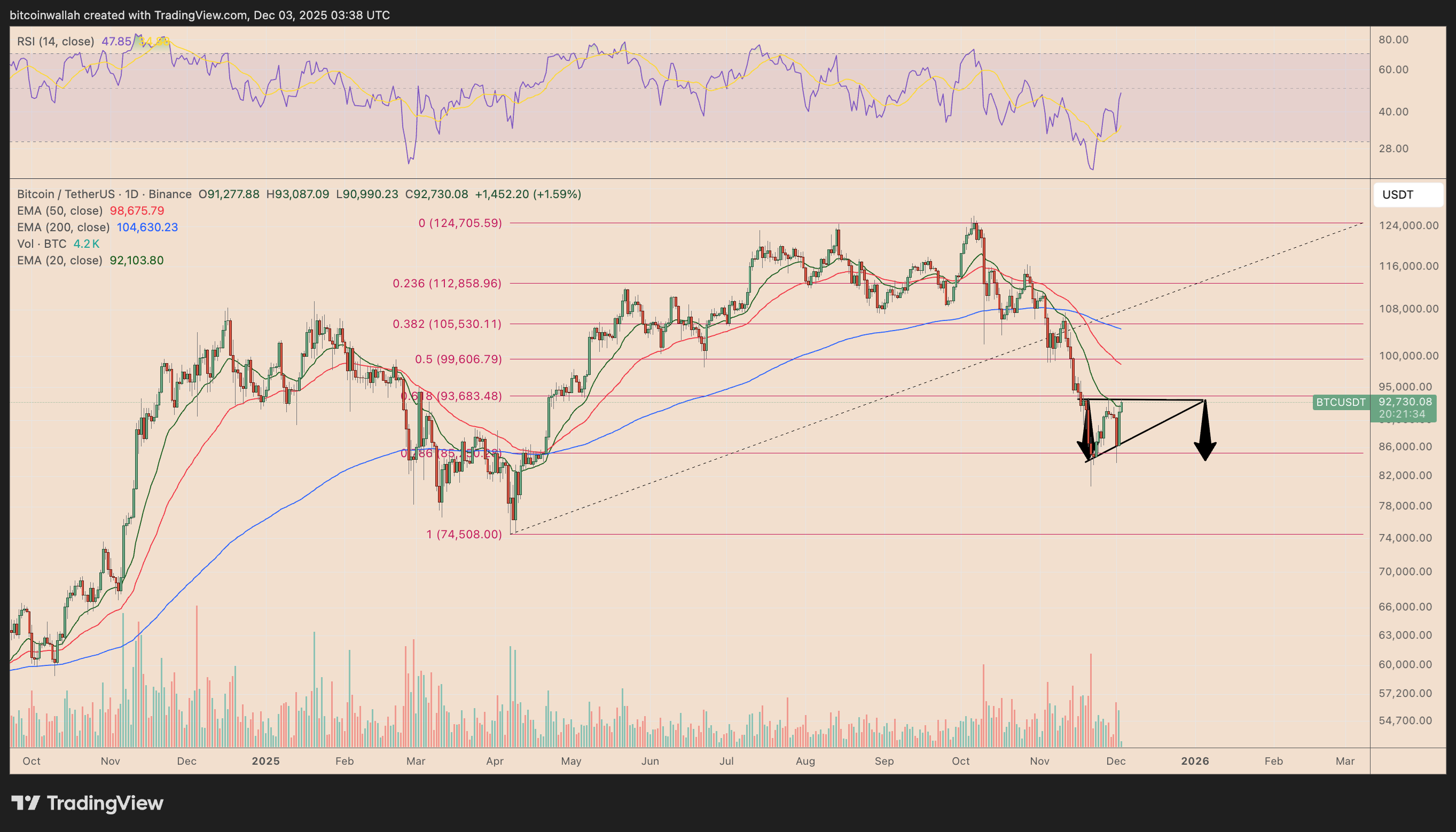Open the Bitcoin / TetherUS symbol title

[66, 194]
